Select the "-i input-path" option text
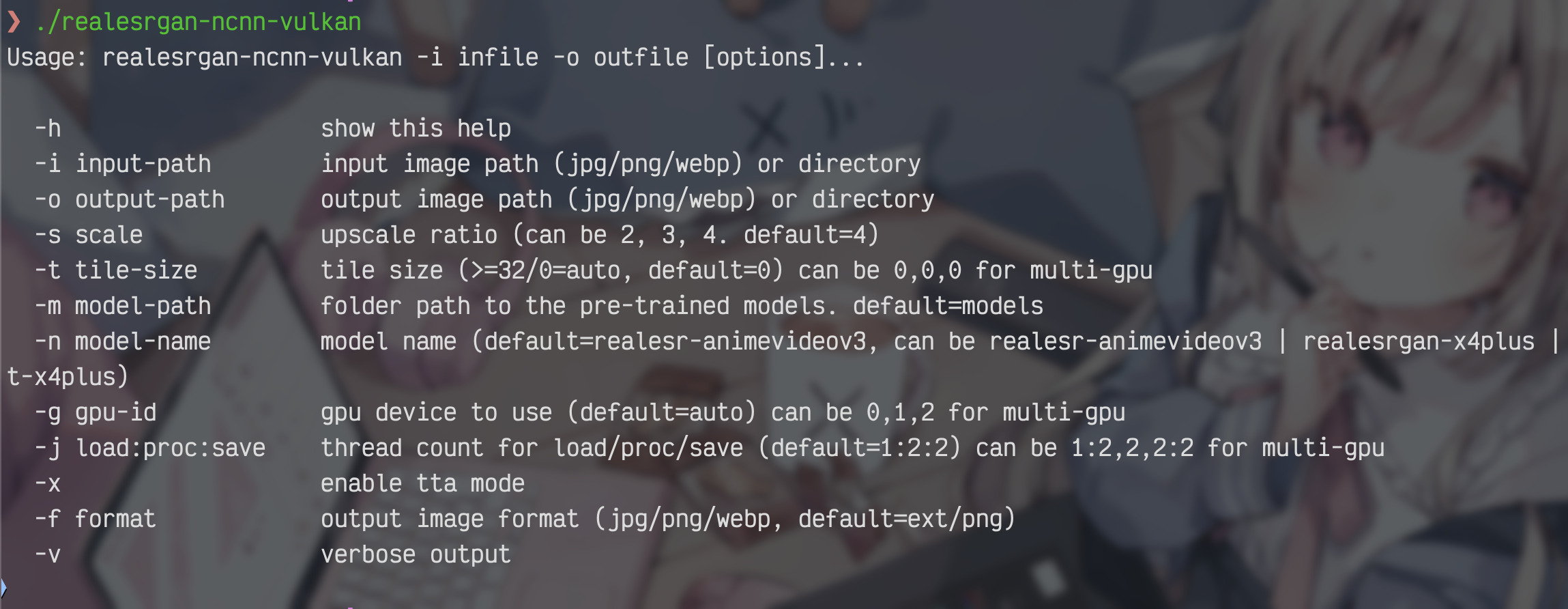The height and width of the screenshot is (609, 1568). coord(123,164)
